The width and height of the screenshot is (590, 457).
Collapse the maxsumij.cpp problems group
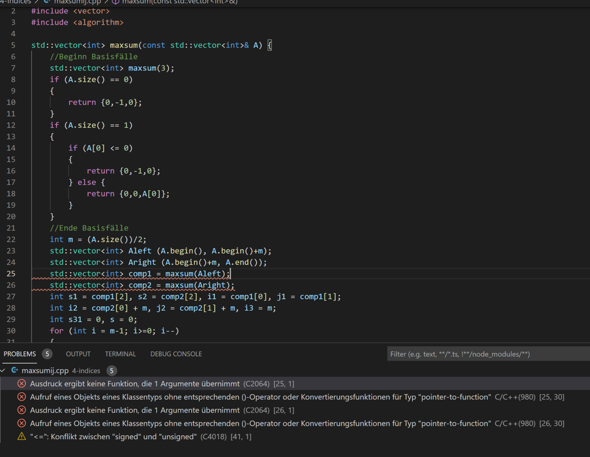point(3,370)
